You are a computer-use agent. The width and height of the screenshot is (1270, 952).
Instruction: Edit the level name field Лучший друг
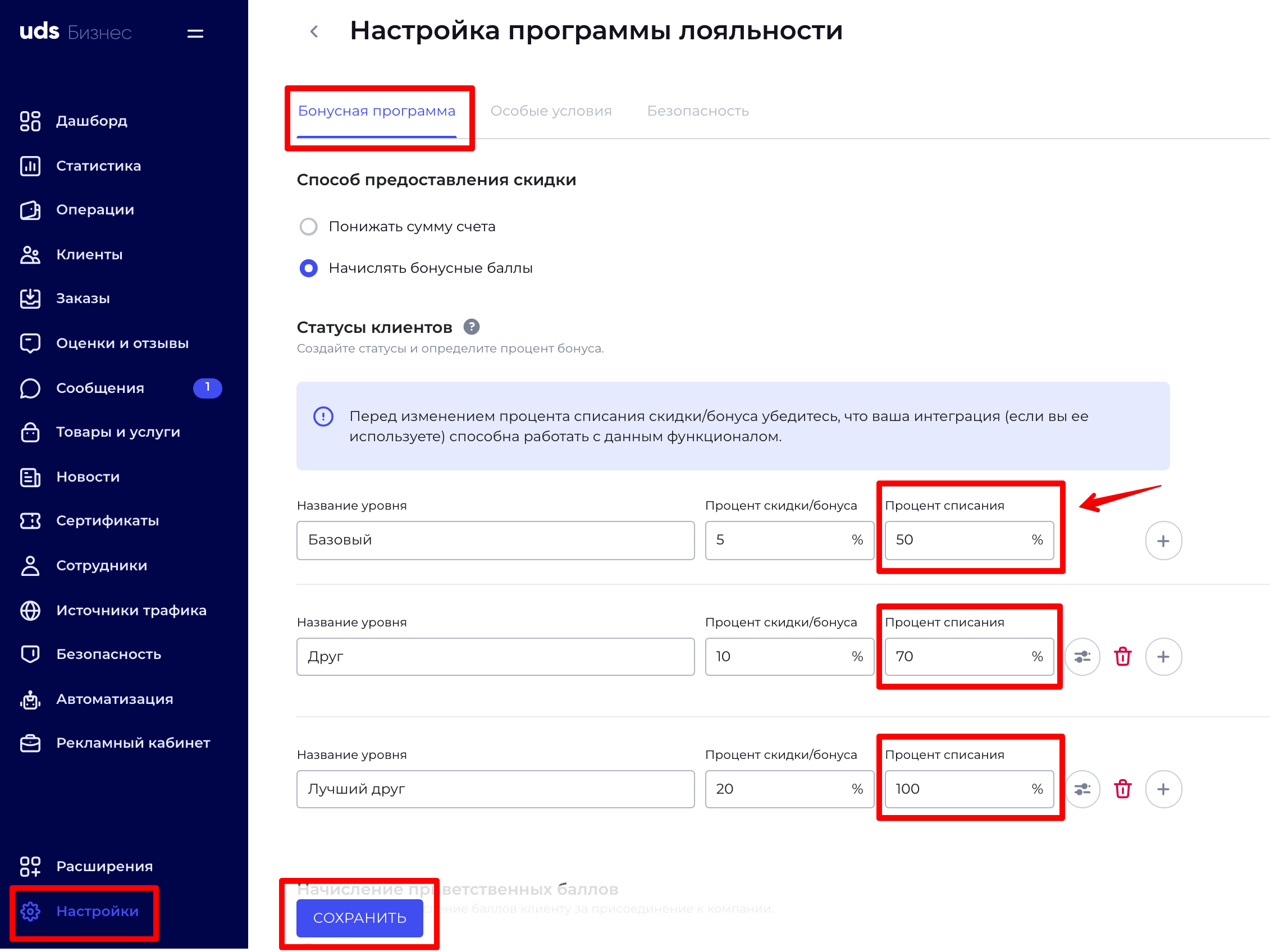click(x=496, y=790)
